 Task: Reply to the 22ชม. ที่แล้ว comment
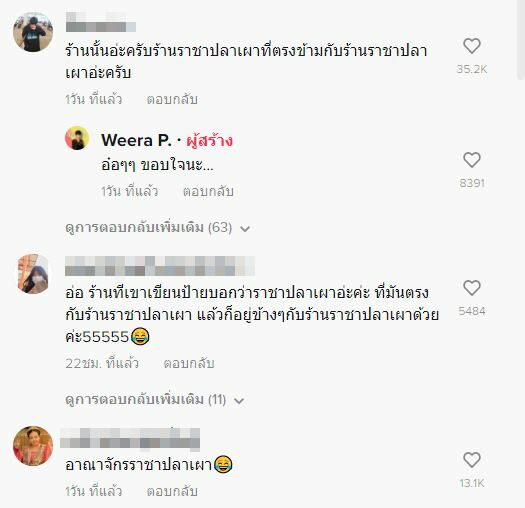pos(189,363)
